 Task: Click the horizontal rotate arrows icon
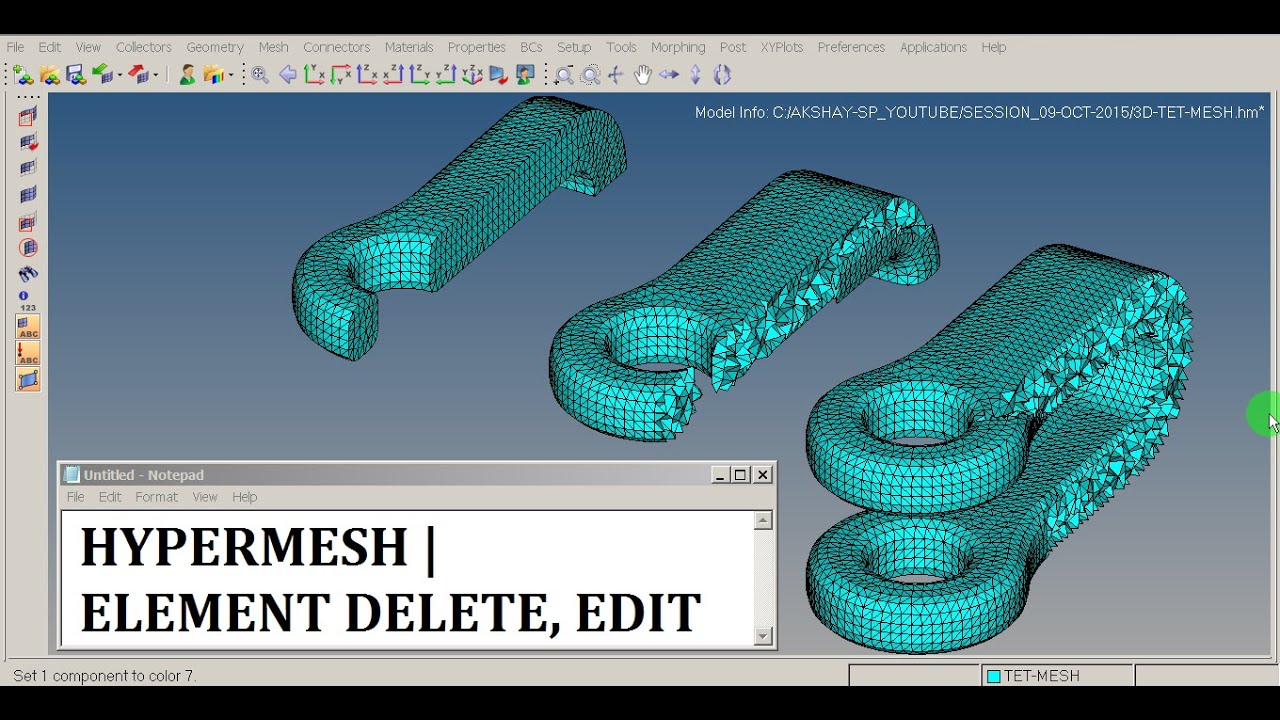[669, 75]
